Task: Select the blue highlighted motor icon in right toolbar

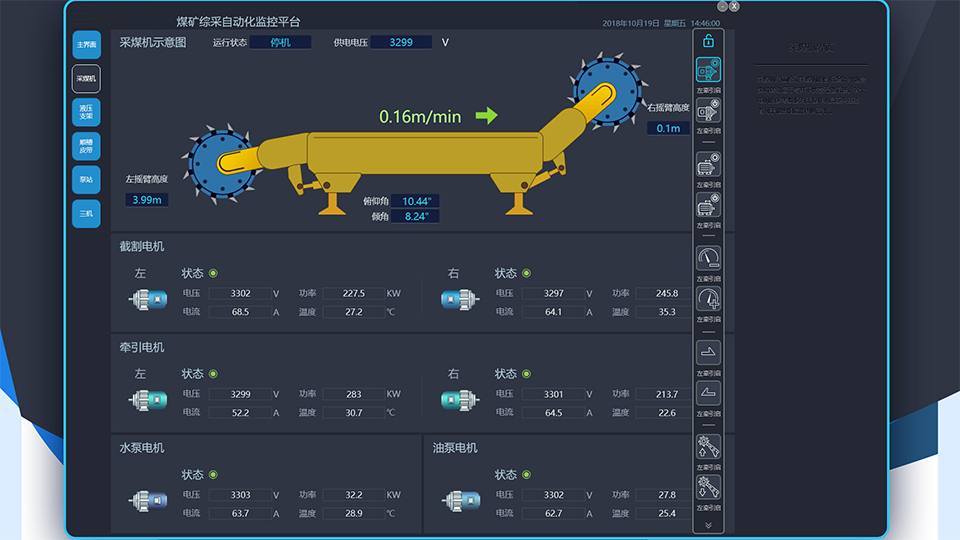Action: coord(708,71)
